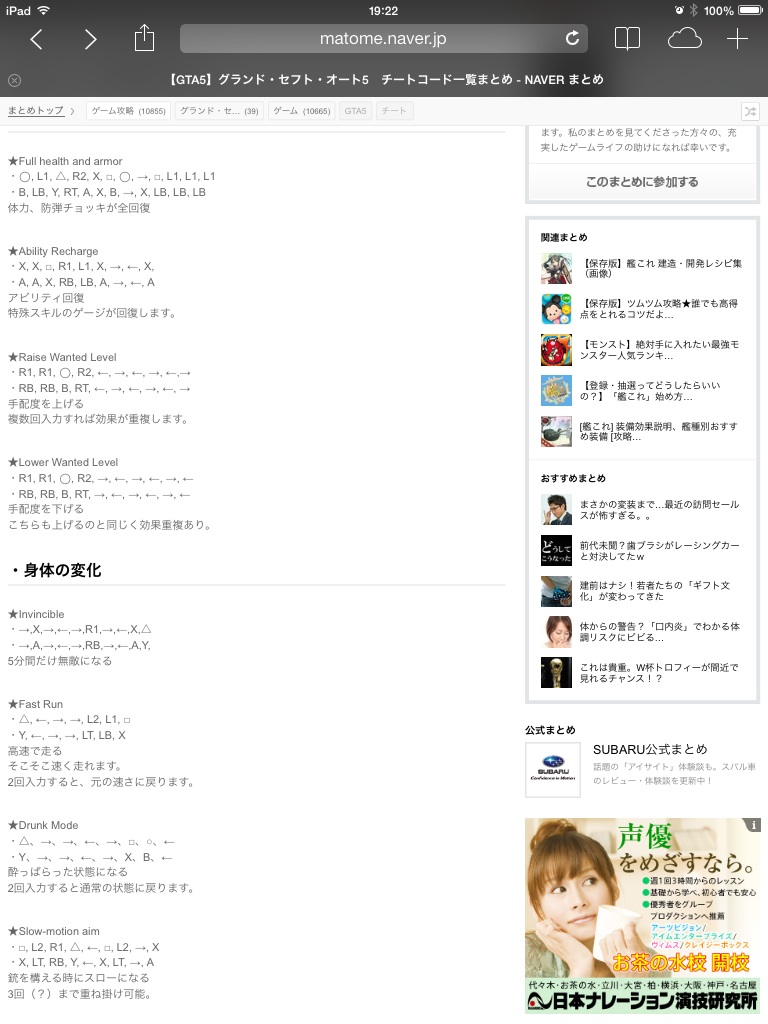Select the GTA5 tag

pos(355,111)
